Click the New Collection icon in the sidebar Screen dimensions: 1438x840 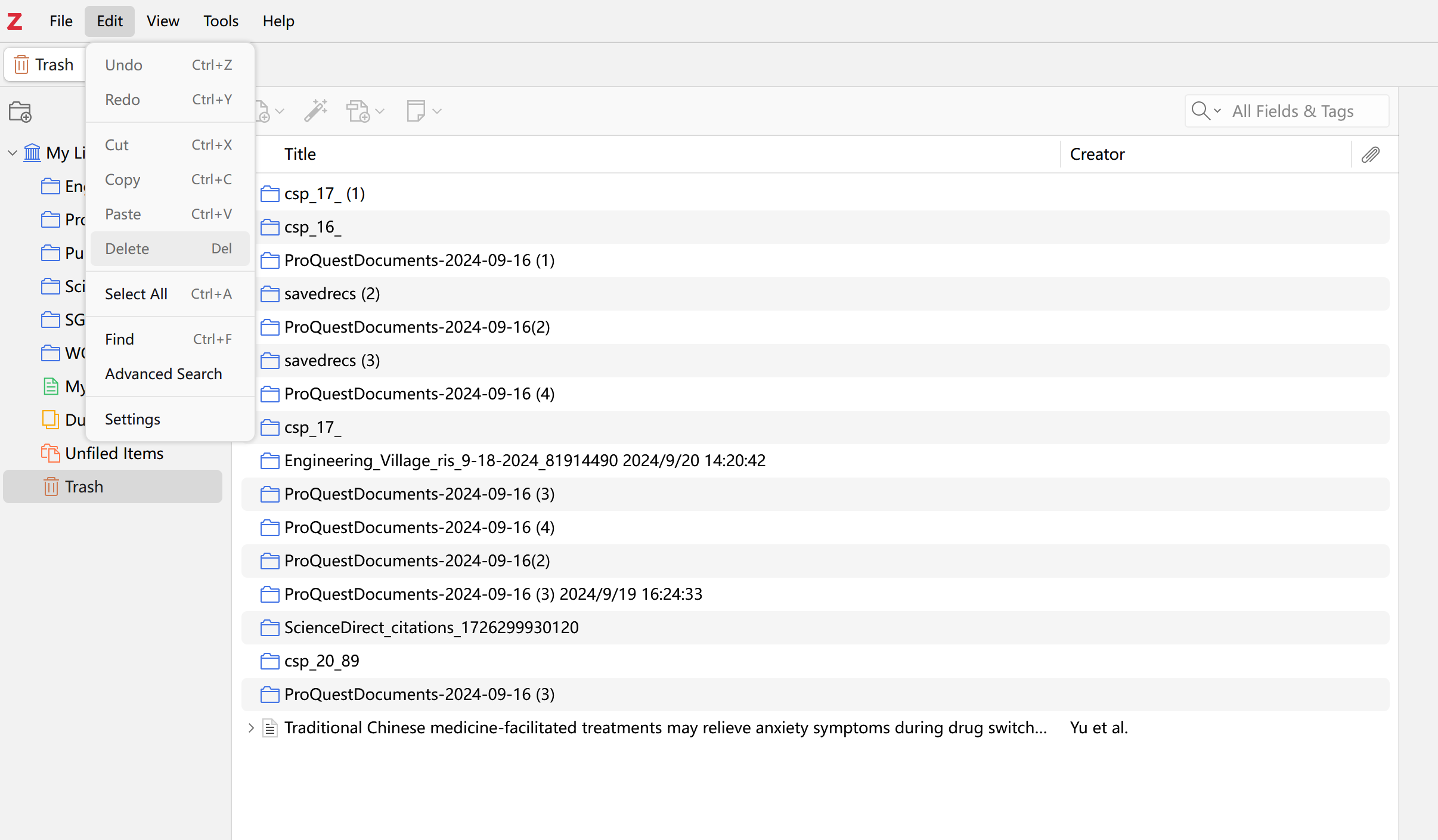[x=20, y=111]
